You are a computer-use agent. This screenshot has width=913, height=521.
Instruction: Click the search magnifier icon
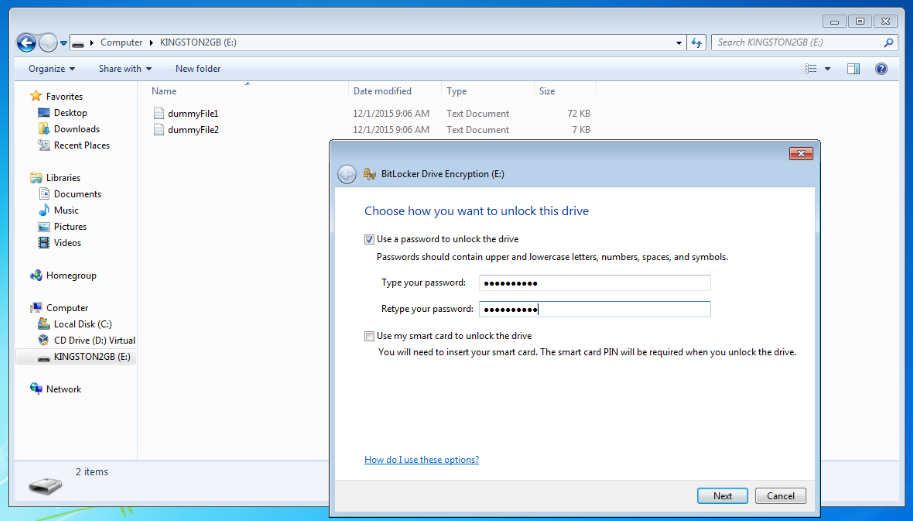coord(888,42)
